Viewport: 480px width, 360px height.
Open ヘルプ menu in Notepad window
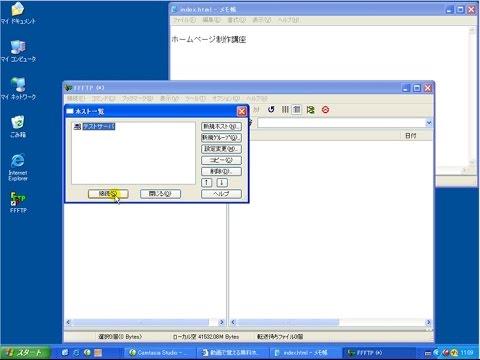point(288,20)
